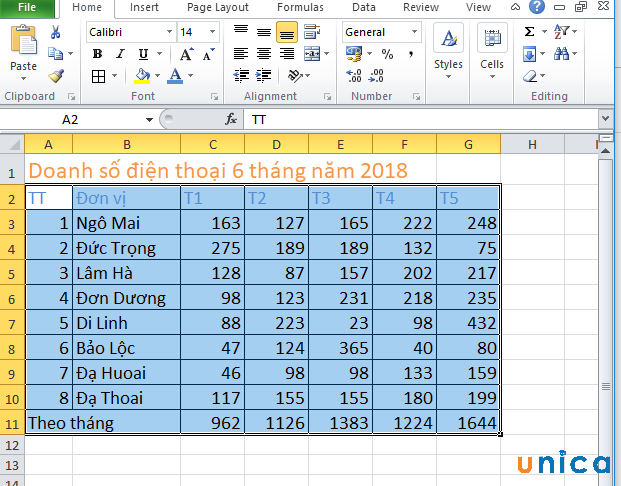The image size is (621, 486).
Task: Select column H header
Action: pyautogui.click(x=532, y=145)
